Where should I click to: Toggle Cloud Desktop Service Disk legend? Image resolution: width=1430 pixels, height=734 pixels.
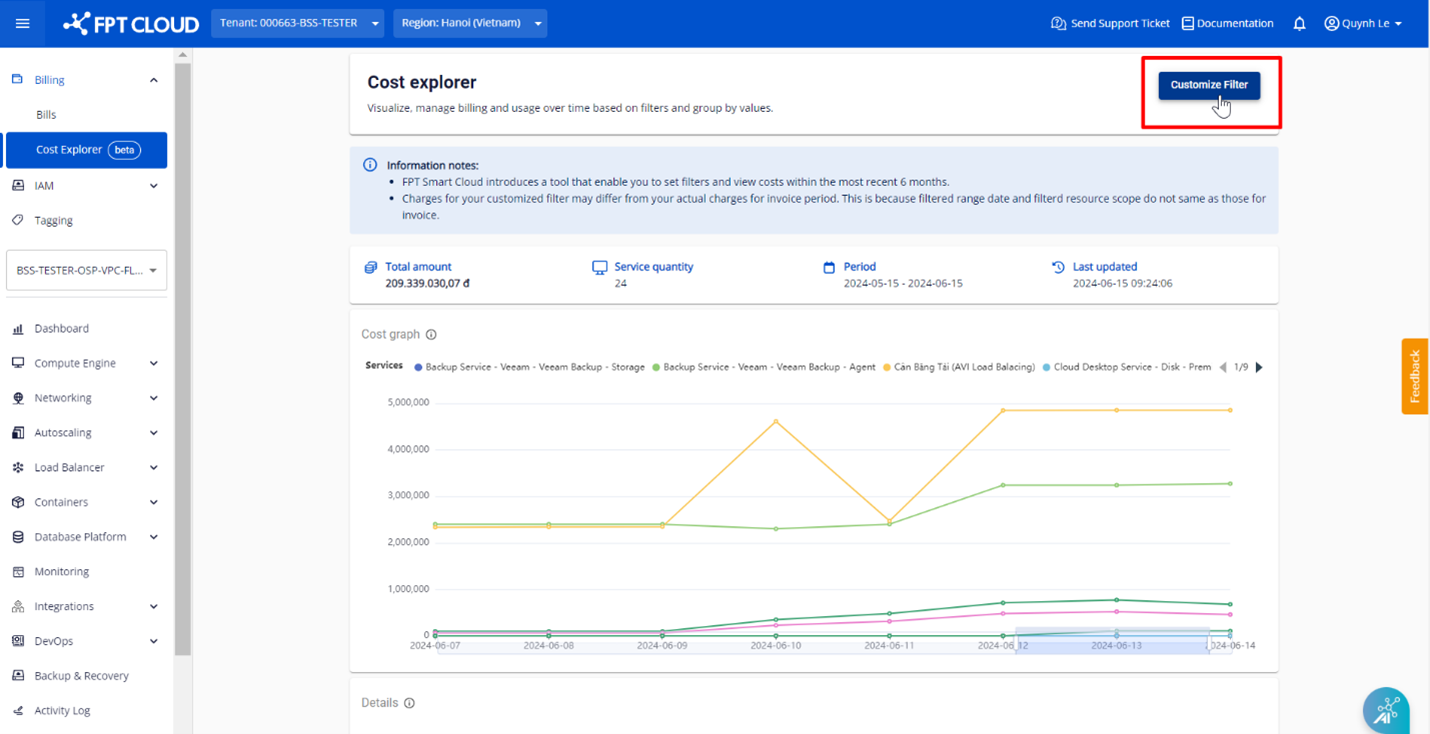[1127, 367]
